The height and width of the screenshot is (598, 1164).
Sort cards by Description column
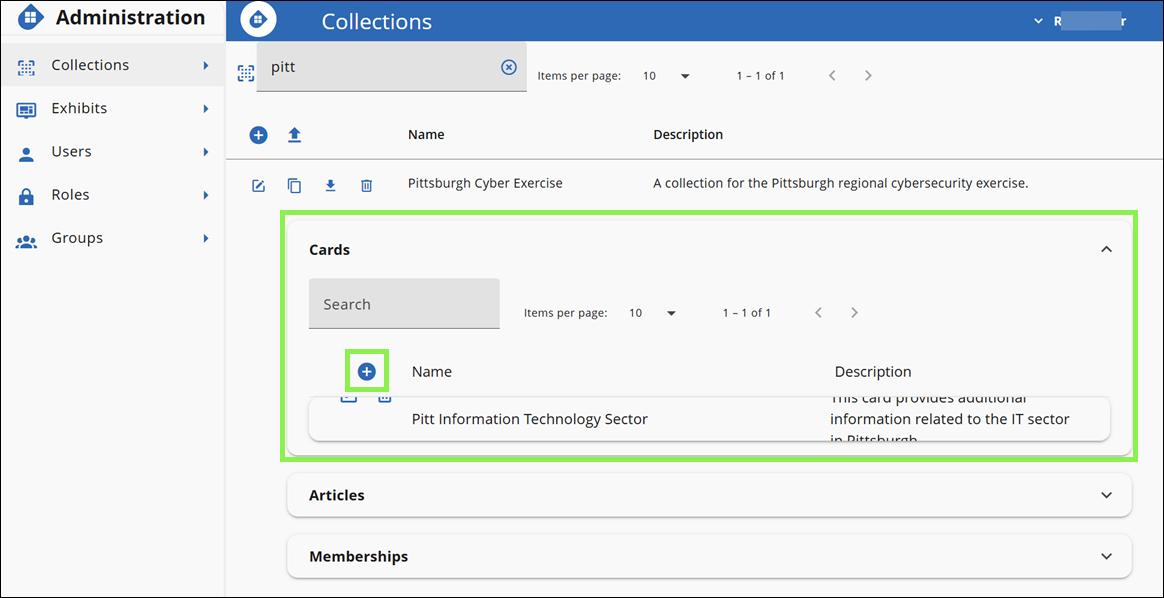[873, 372]
